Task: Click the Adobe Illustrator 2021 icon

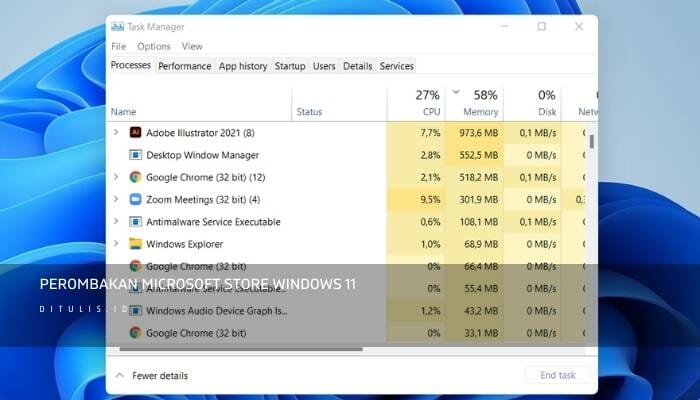Action: (135, 133)
